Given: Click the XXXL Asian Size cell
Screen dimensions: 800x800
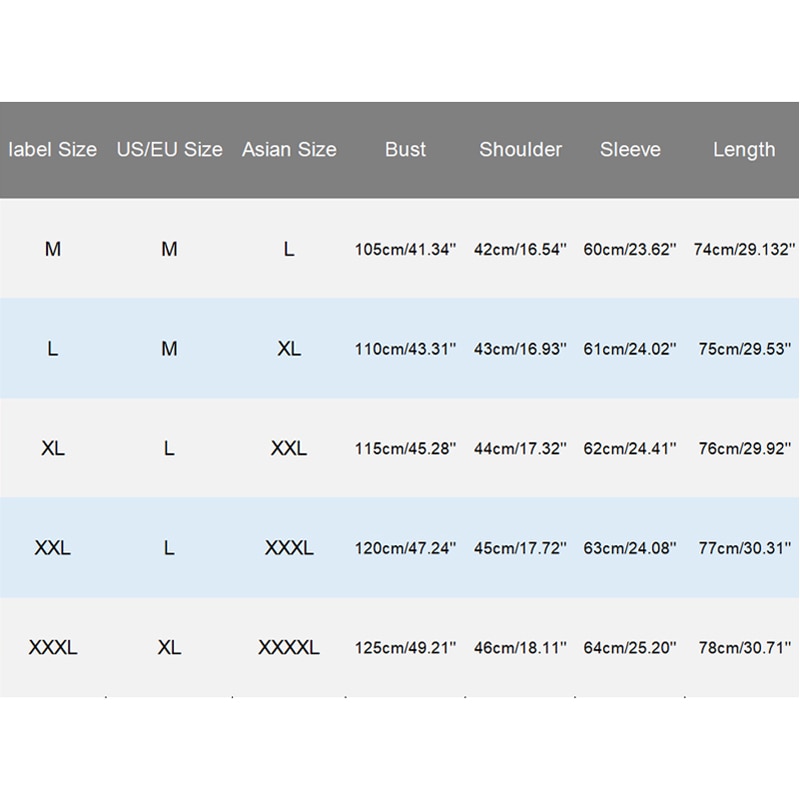Looking at the screenshot, I should point(289,548).
